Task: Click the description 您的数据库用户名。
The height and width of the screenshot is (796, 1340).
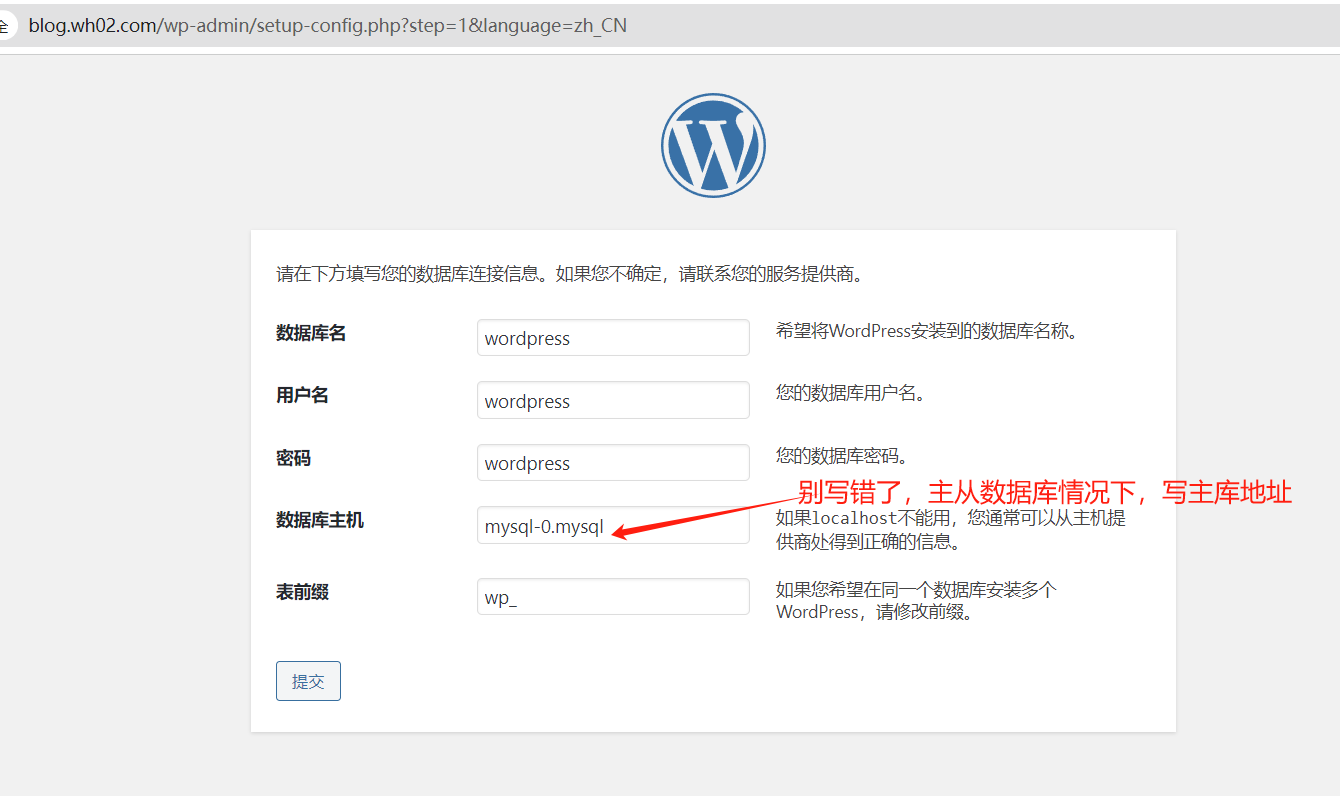Action: tap(852, 393)
